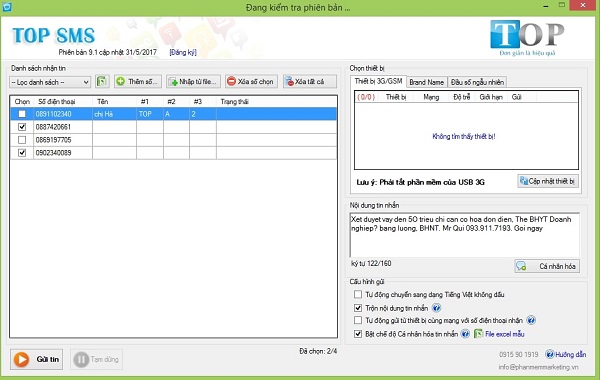Viewport: 600px width, 380px height.
Task: Open the Hướng dẫn help link
Action: (570, 354)
